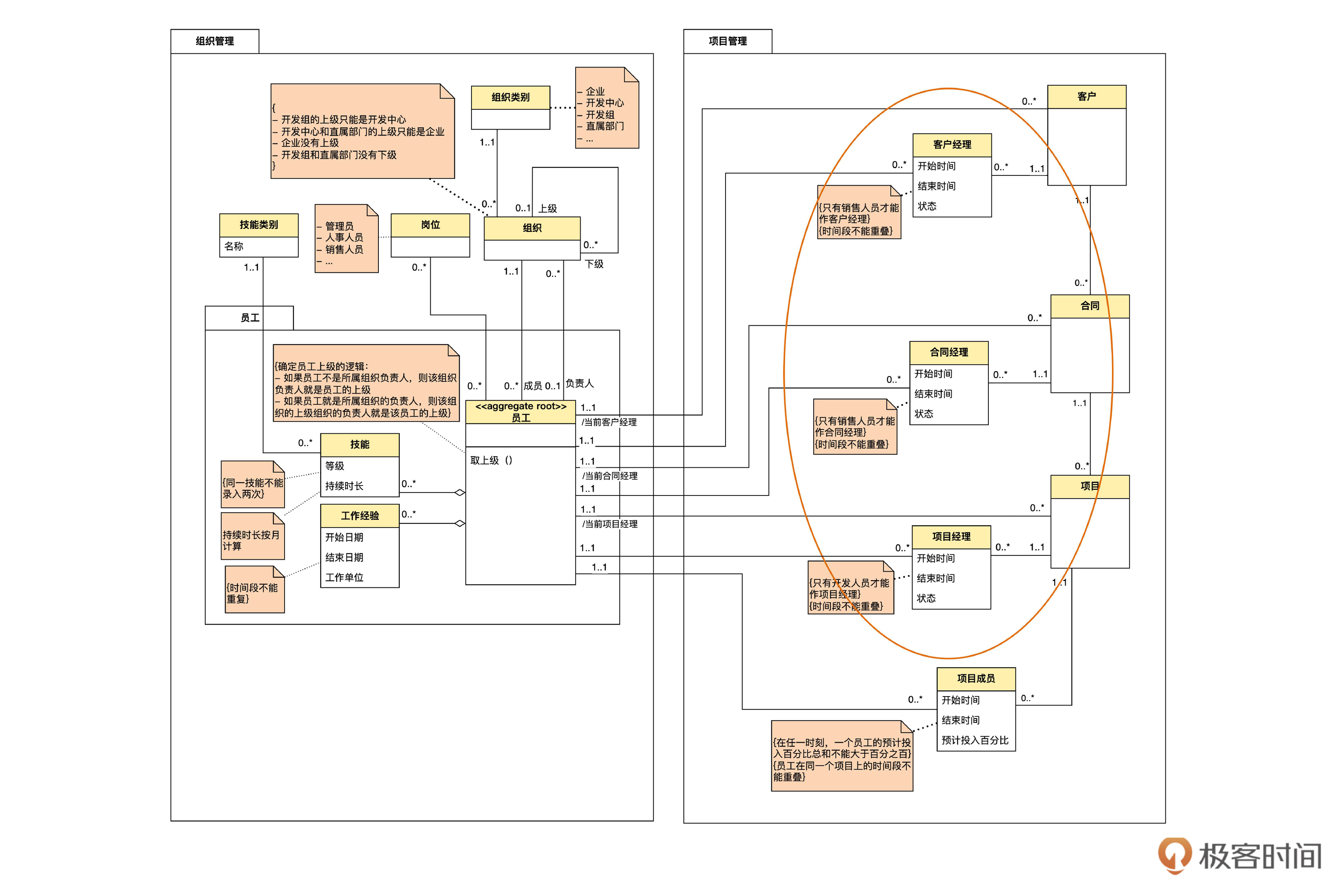Click the 确定员工上级的逻辑 note
Viewport: 1342px width, 896px height.
click(x=366, y=383)
